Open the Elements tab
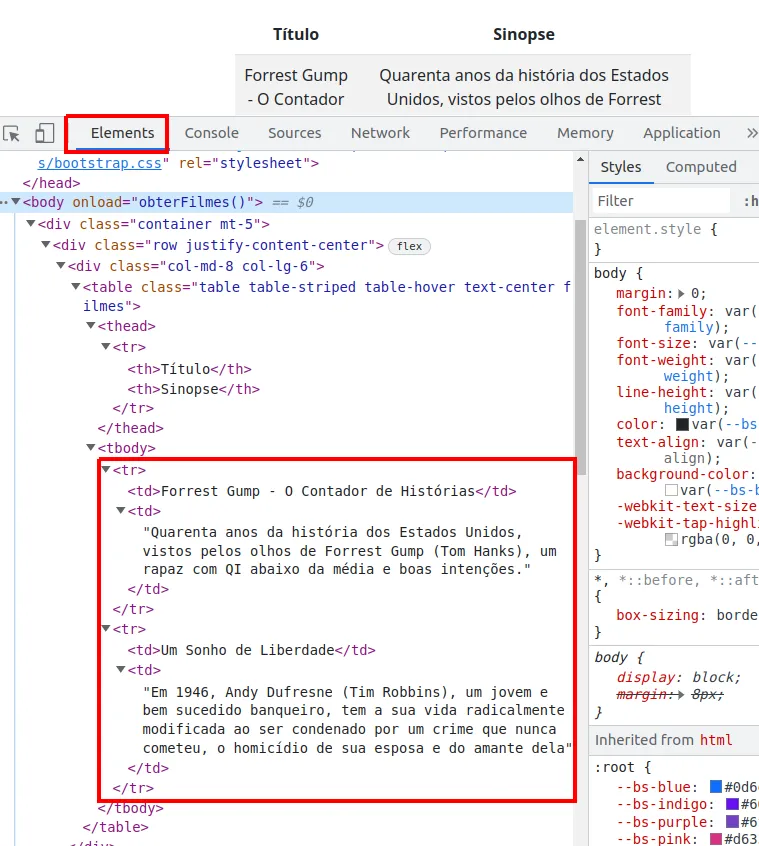The width and height of the screenshot is (759, 846). point(122,133)
